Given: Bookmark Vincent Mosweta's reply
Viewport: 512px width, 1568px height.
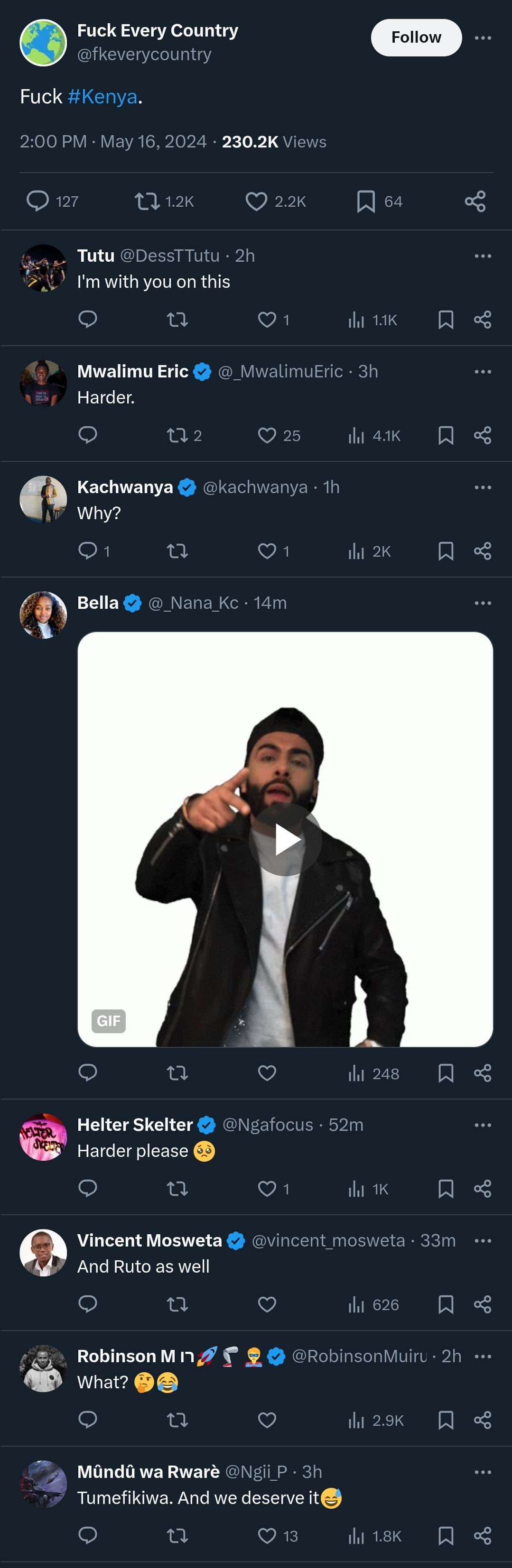Looking at the screenshot, I should pyautogui.click(x=446, y=1304).
